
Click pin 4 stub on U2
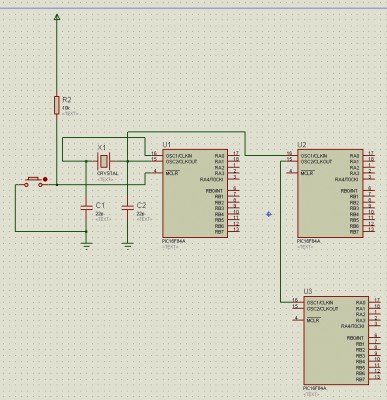click(292, 173)
